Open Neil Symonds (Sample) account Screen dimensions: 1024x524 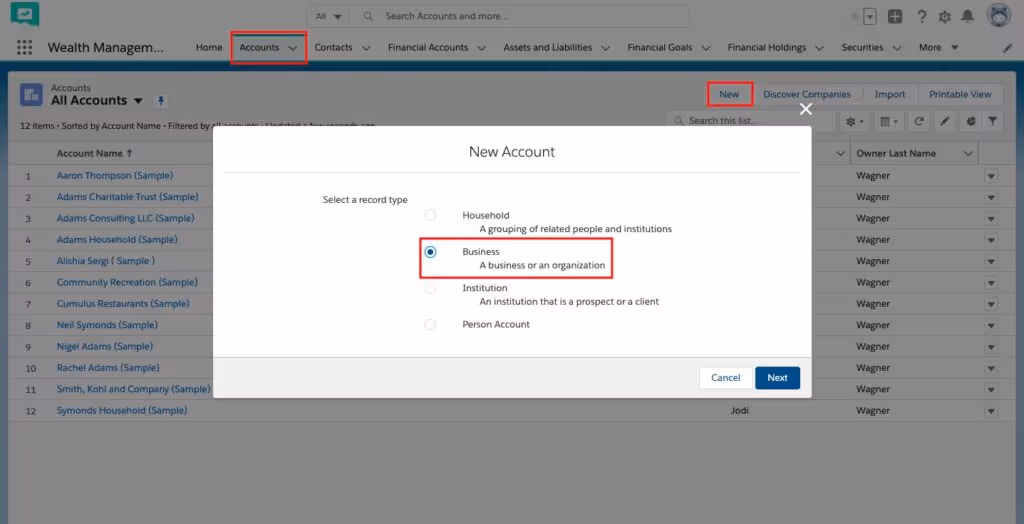pyautogui.click(x=107, y=325)
